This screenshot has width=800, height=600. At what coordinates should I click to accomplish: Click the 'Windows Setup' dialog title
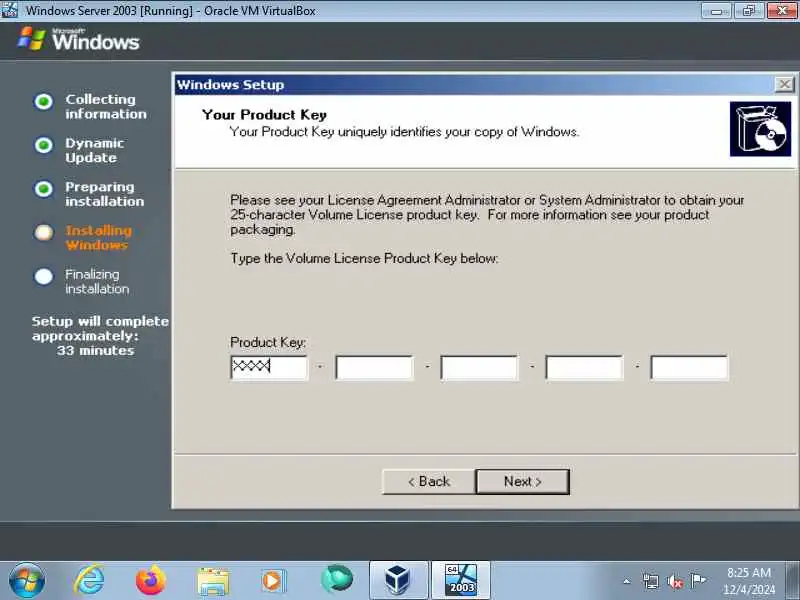(231, 85)
